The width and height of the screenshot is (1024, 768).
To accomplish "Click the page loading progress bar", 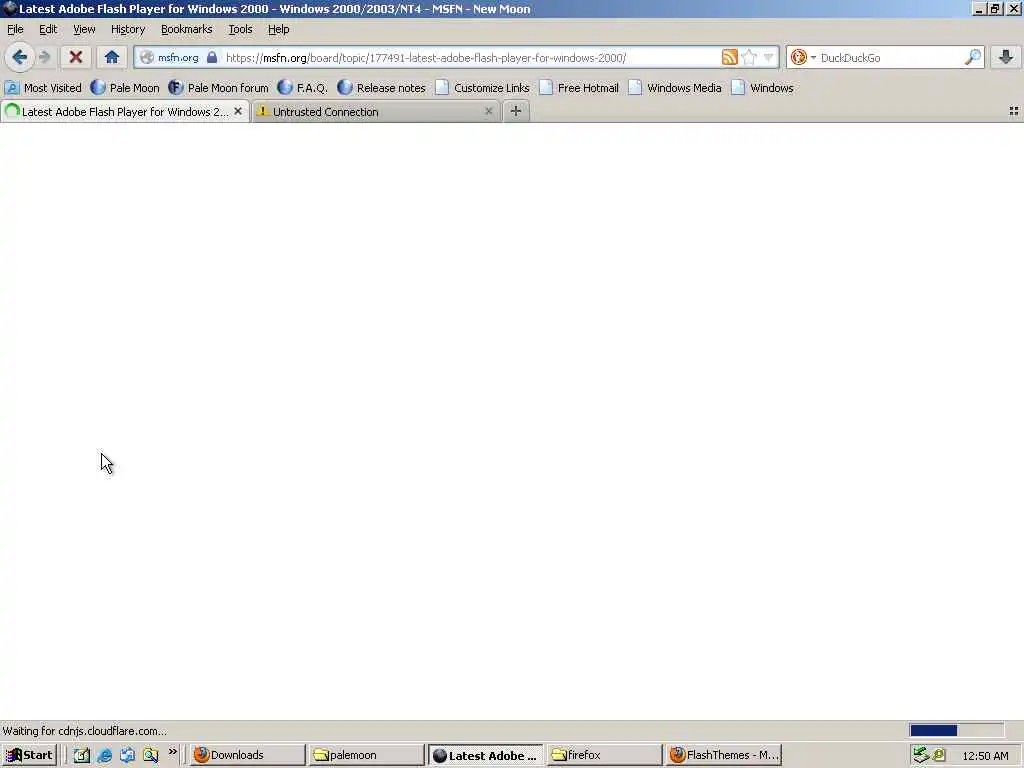I will pyautogui.click(x=956, y=730).
